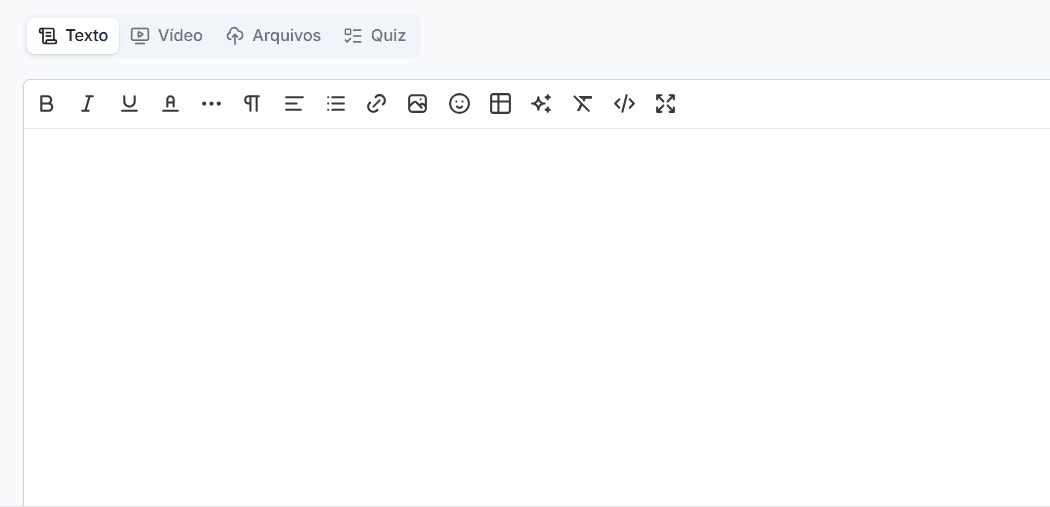Apply italic formatting

pyautogui.click(x=87, y=104)
